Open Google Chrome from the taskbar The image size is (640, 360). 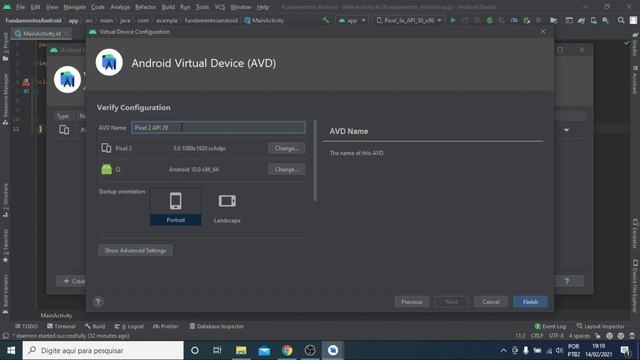[x=287, y=350]
